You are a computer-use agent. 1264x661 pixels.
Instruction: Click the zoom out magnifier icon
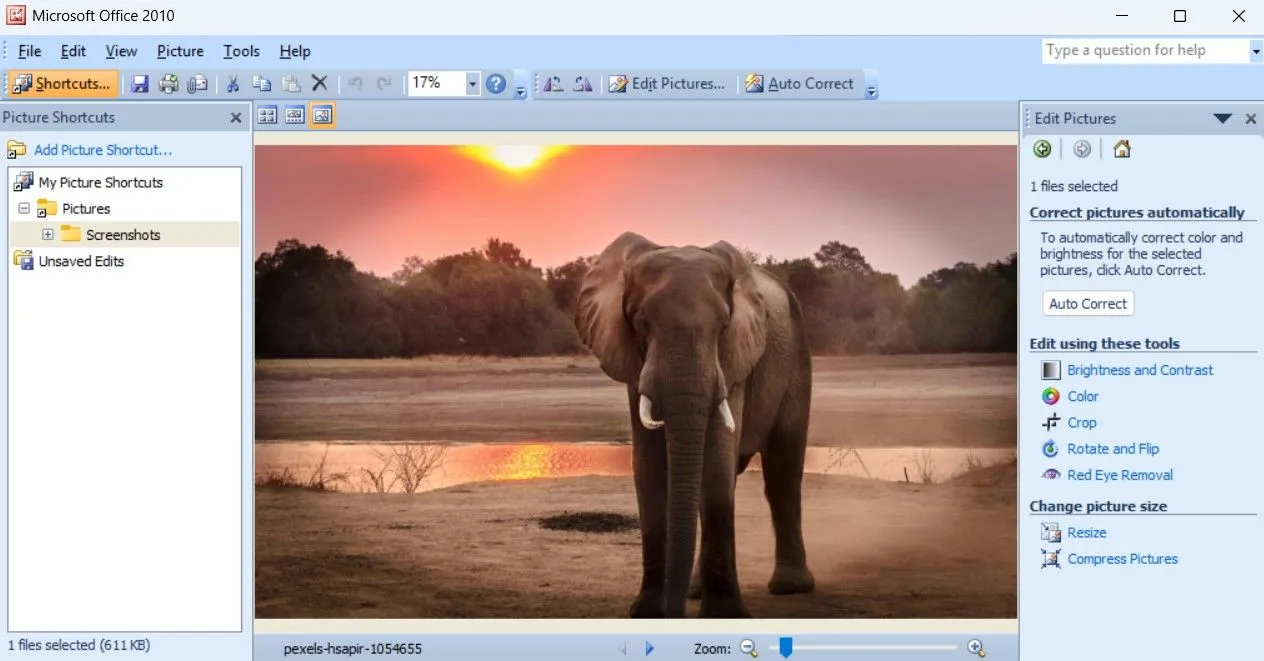(x=750, y=648)
